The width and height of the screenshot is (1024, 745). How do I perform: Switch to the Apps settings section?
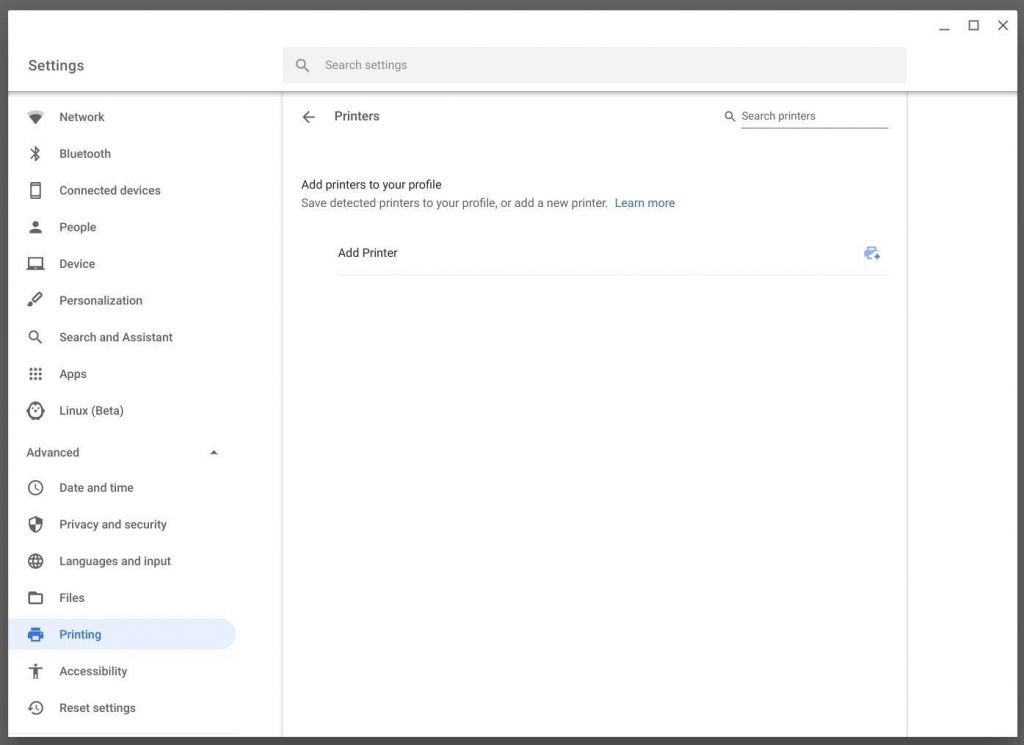(73, 374)
